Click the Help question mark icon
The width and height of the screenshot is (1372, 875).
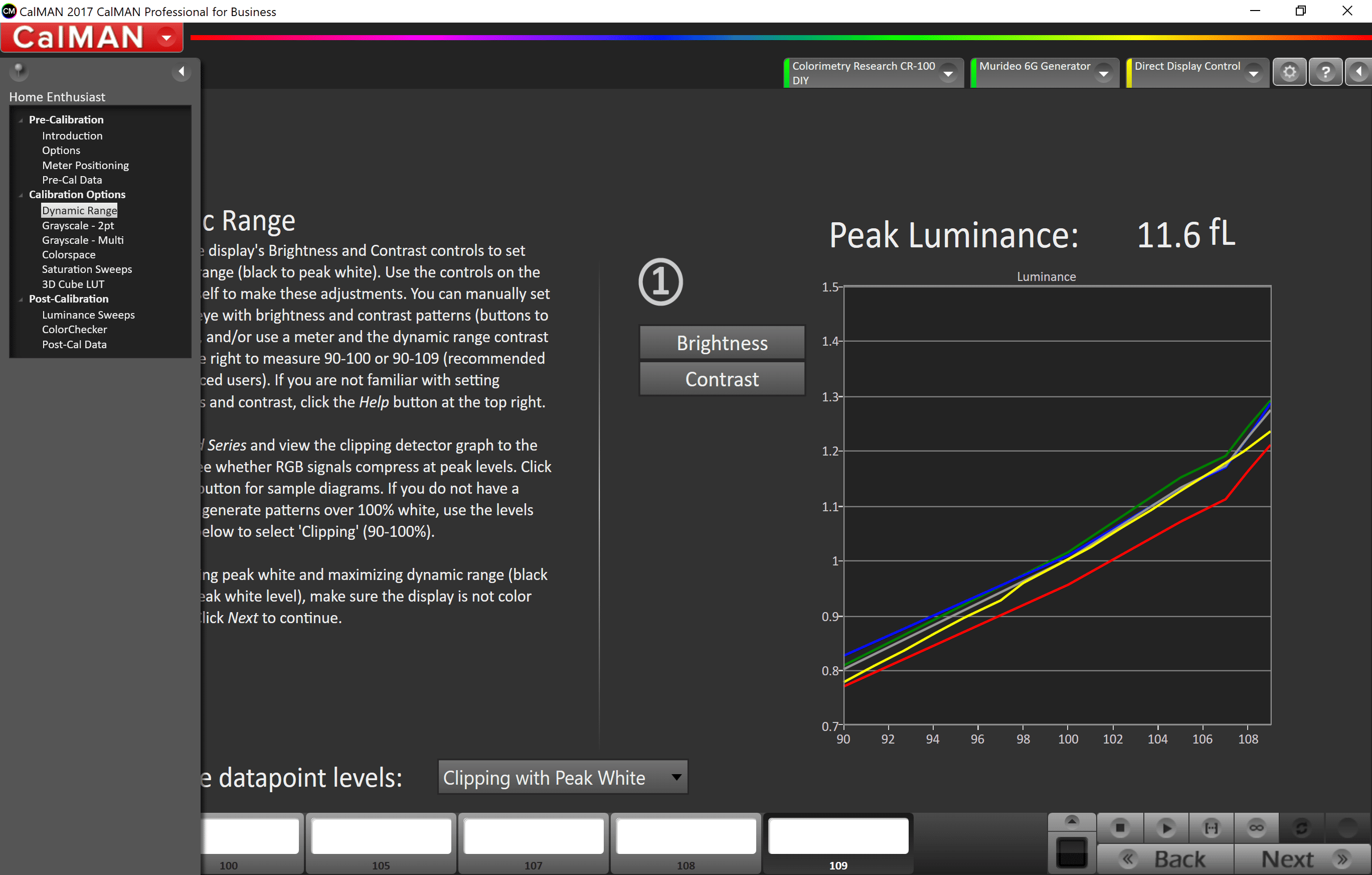tap(1326, 72)
